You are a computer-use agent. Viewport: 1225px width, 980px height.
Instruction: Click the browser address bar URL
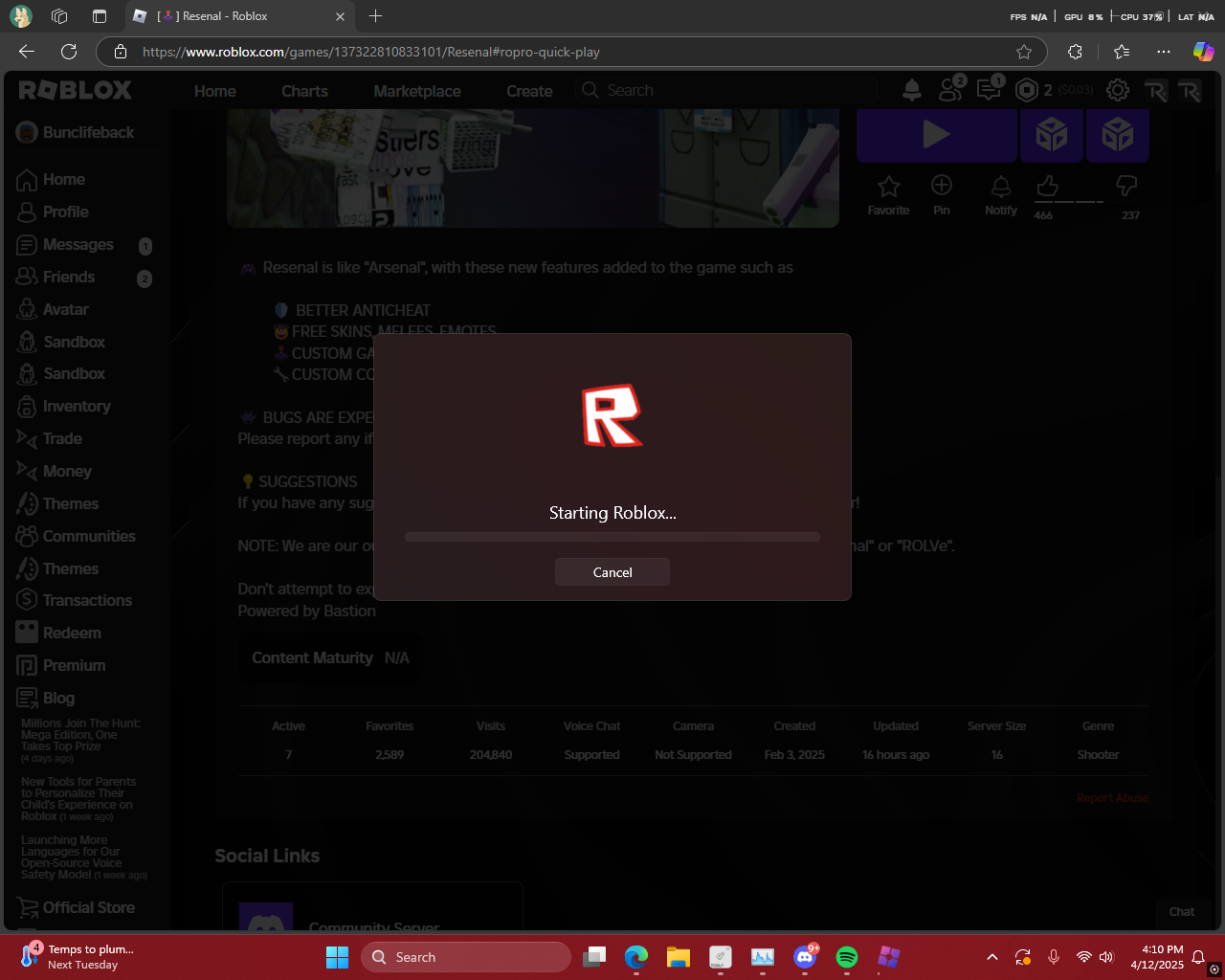371,52
